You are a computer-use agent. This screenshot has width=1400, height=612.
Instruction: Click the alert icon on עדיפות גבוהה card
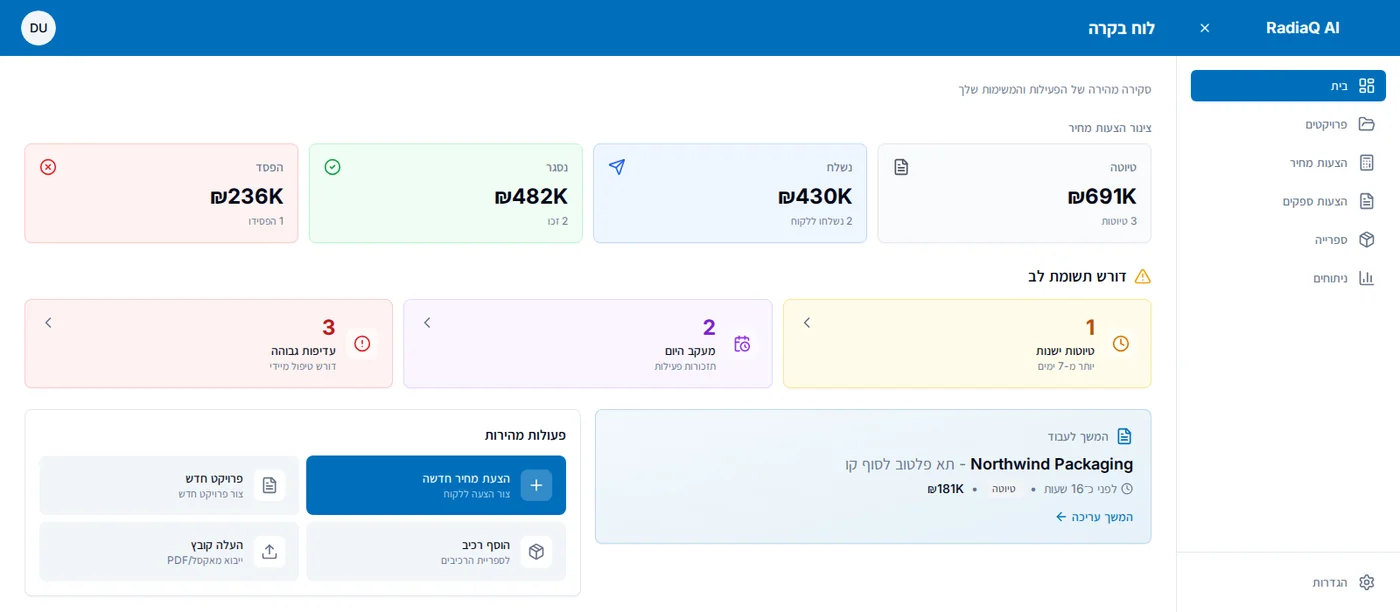[x=362, y=343]
